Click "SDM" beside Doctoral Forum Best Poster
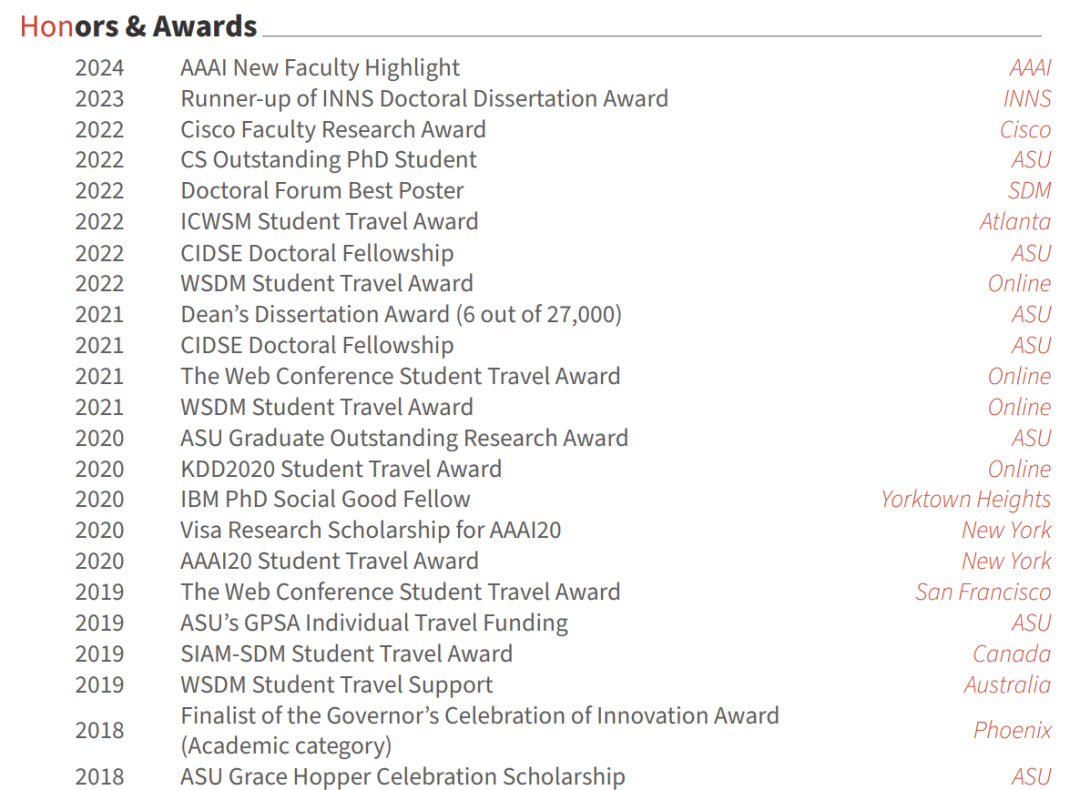 pos(1029,191)
